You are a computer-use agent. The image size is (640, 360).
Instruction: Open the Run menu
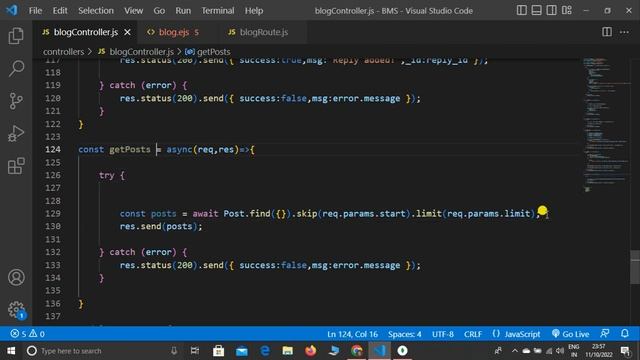click(x=183, y=11)
